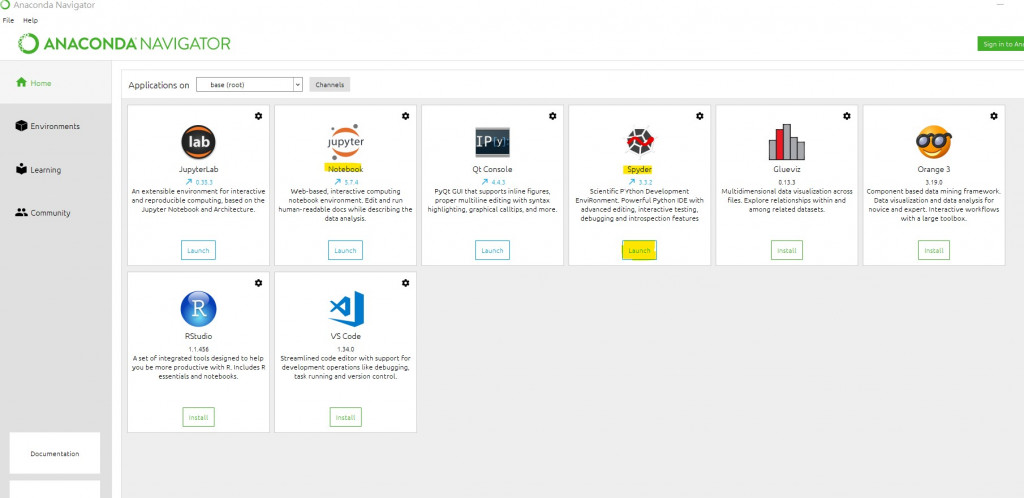
Task: Click the Channels button
Action: click(x=330, y=85)
